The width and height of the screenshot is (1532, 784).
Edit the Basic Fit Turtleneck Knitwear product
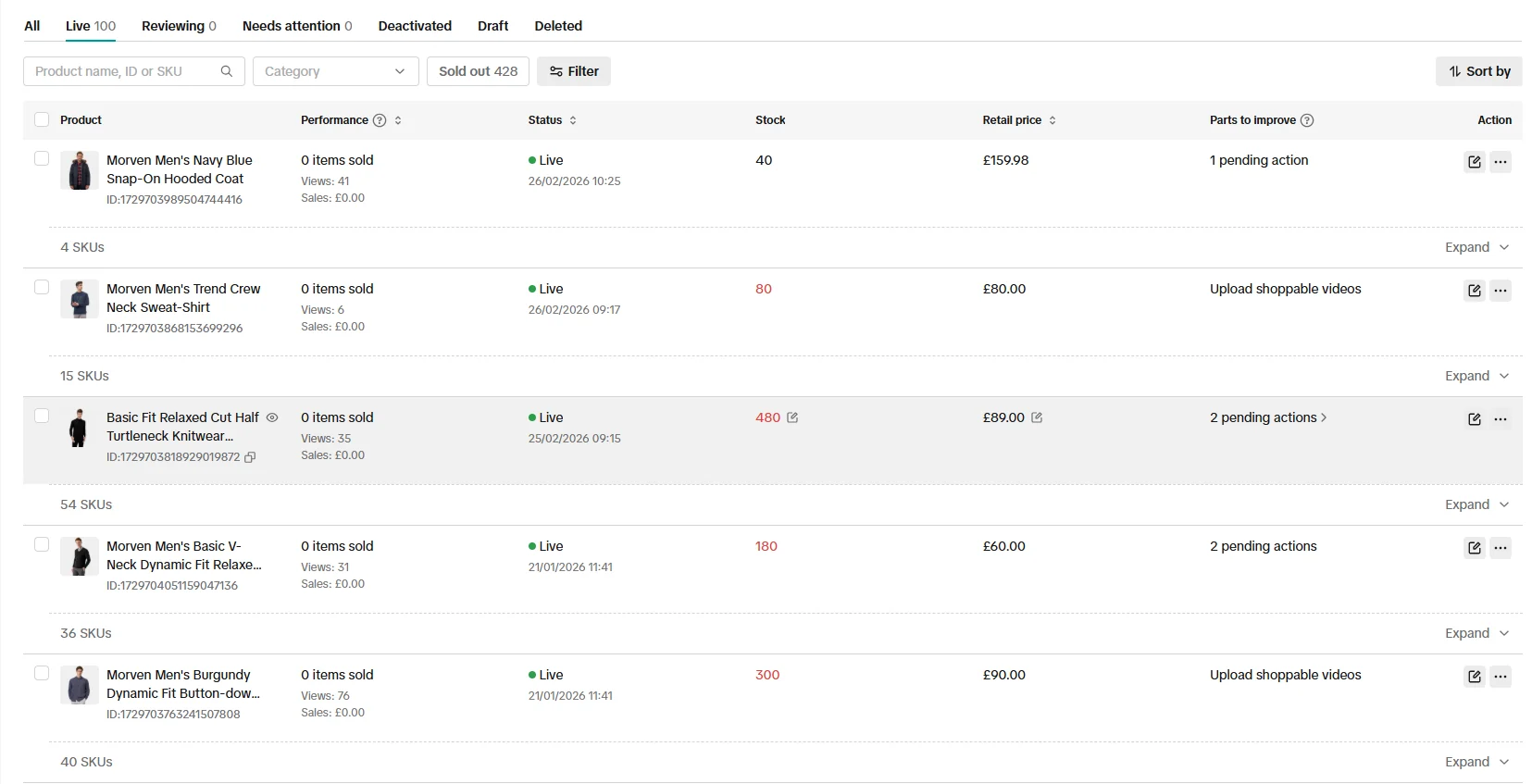tap(1475, 419)
